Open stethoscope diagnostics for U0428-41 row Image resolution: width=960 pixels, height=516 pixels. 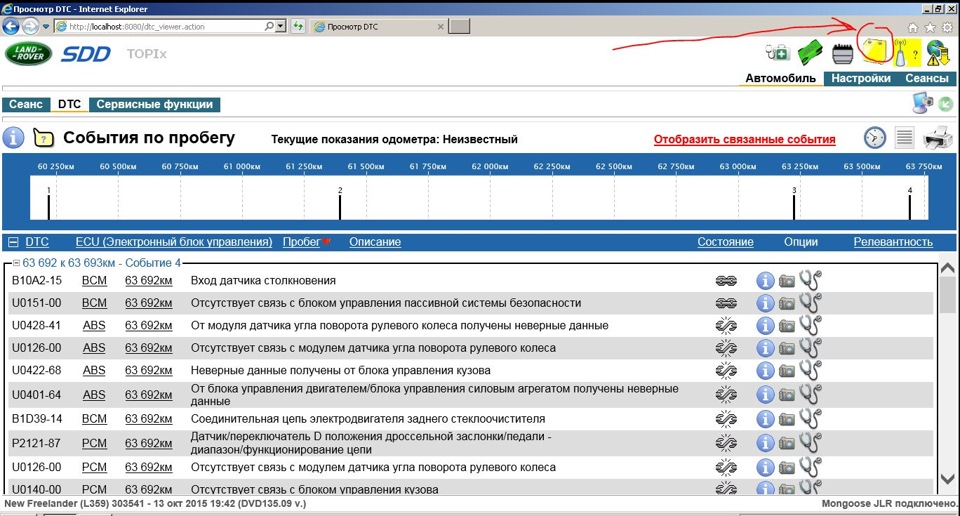[x=811, y=324]
